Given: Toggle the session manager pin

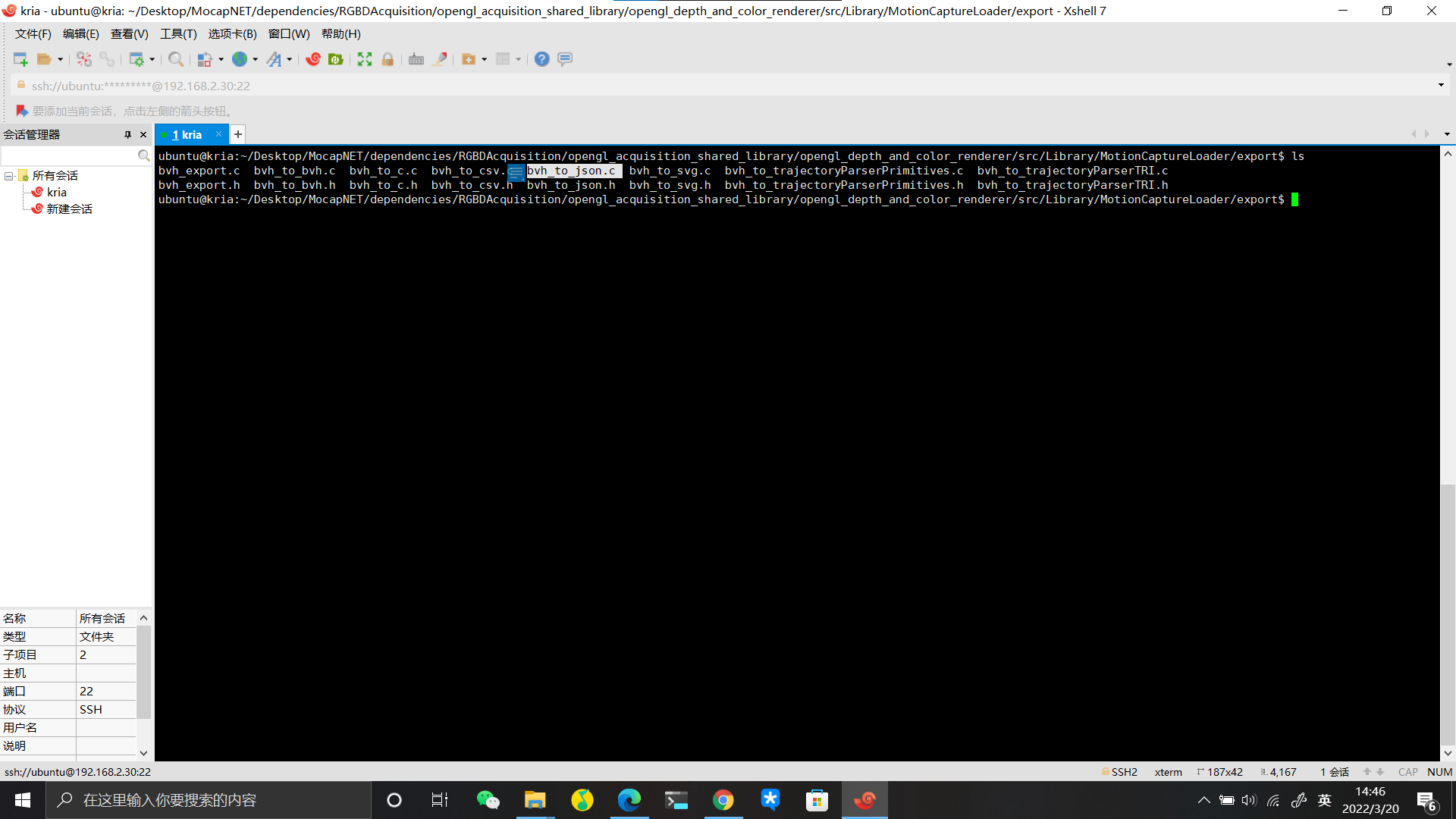Looking at the screenshot, I should tap(128, 134).
